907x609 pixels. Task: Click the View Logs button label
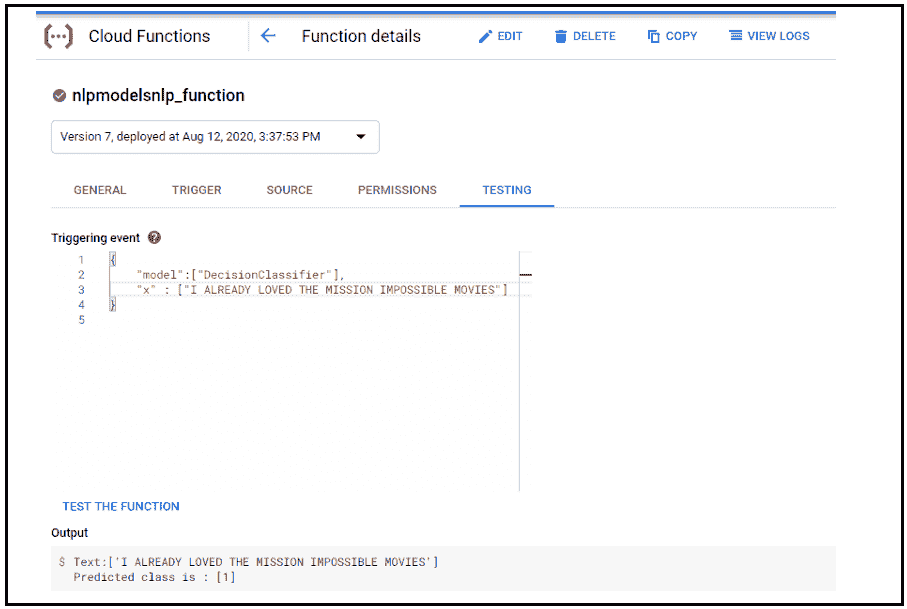pyautogui.click(x=778, y=36)
